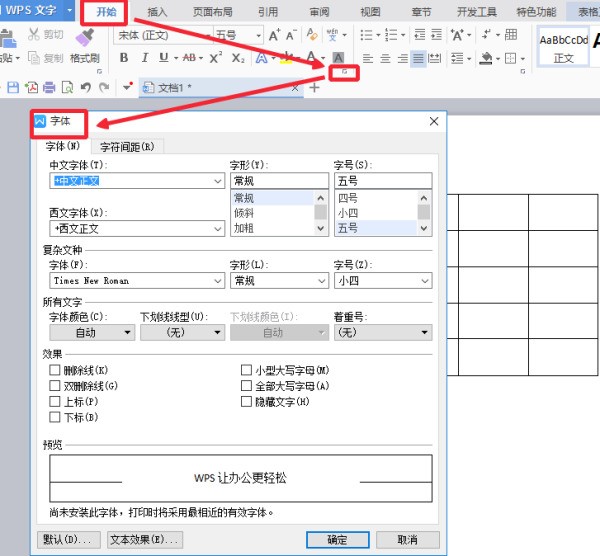
Task: Toggle italic formatting in ribbon
Action: point(144,58)
